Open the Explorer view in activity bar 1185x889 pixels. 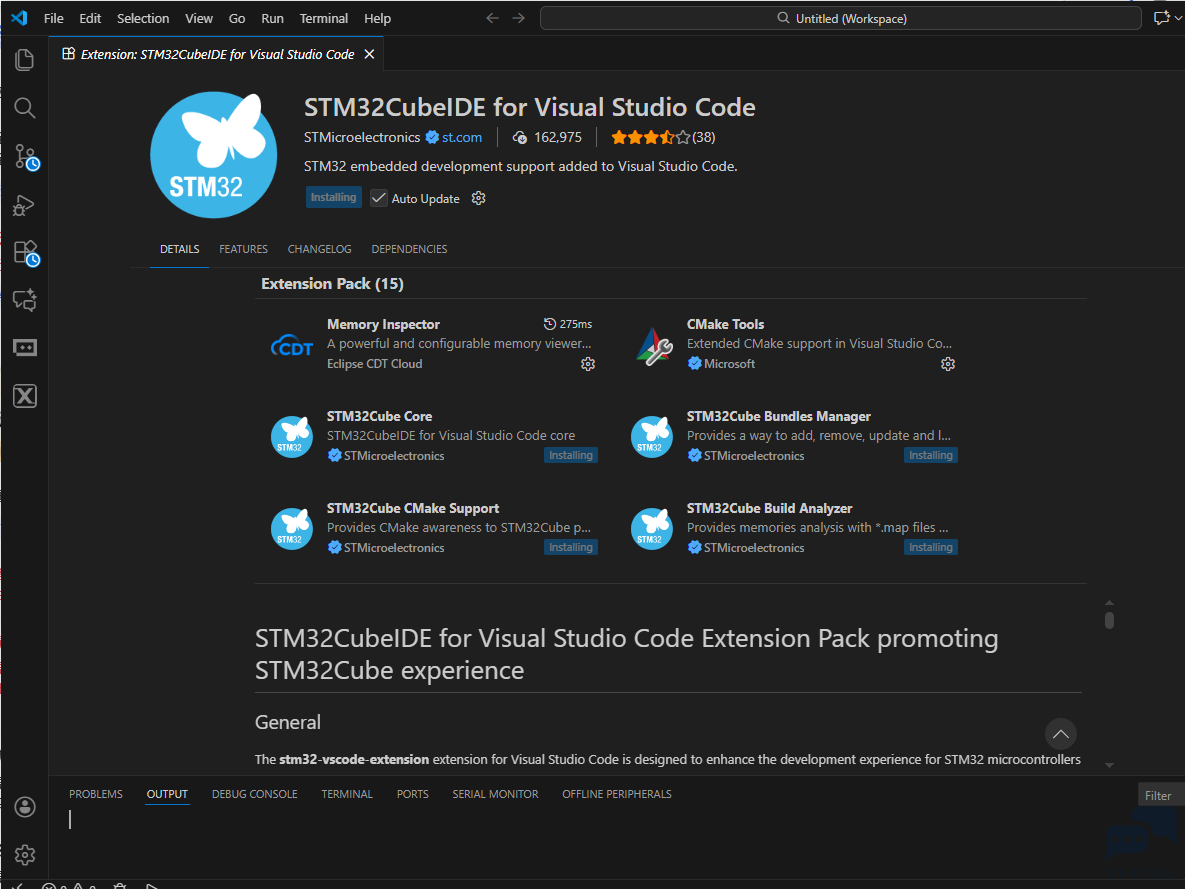tap(25, 60)
